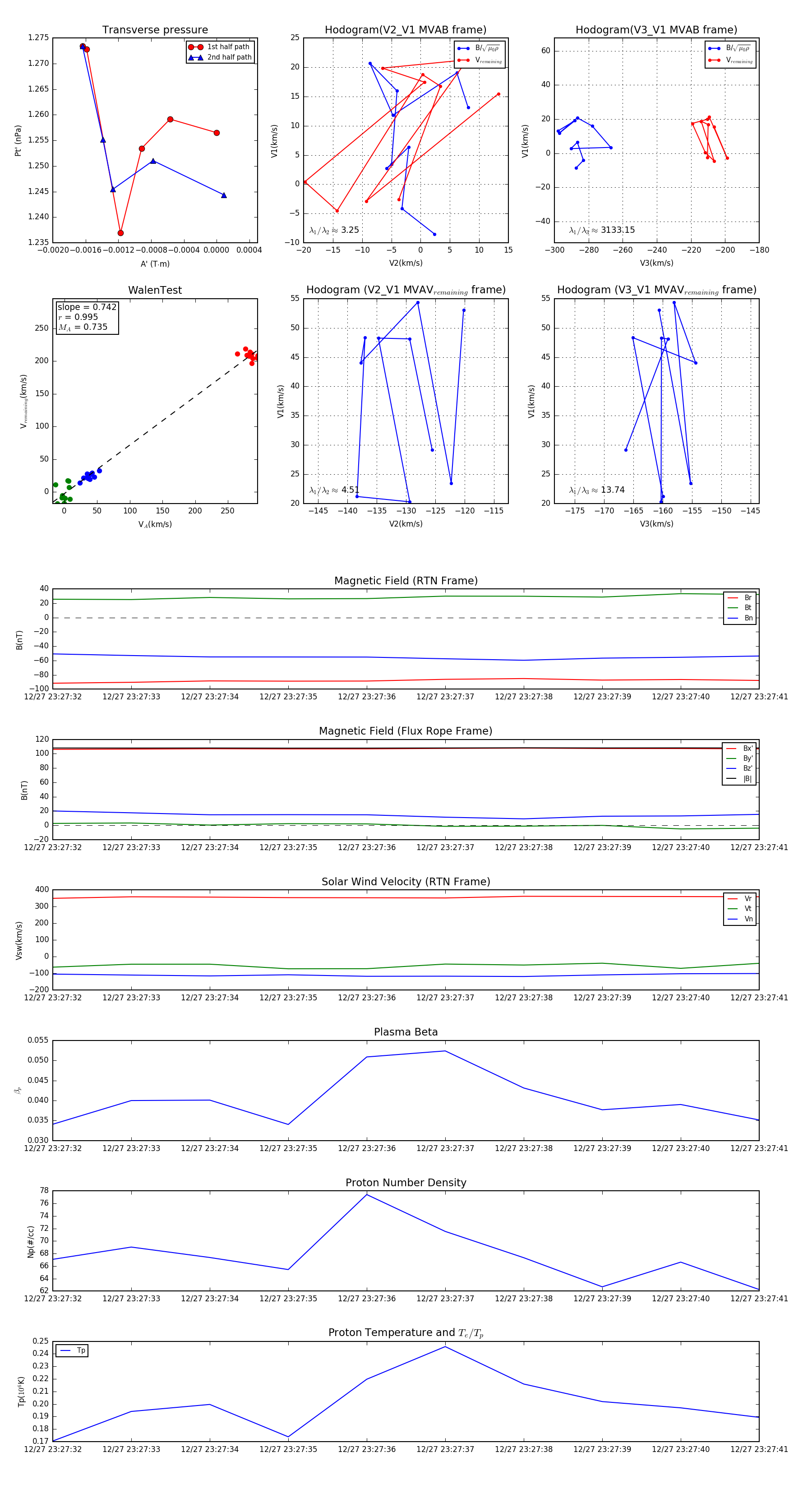This screenshot has width=812, height=1489.
Task: Click the peak of the Proton Number Density curve
Action: pyautogui.click(x=366, y=1195)
